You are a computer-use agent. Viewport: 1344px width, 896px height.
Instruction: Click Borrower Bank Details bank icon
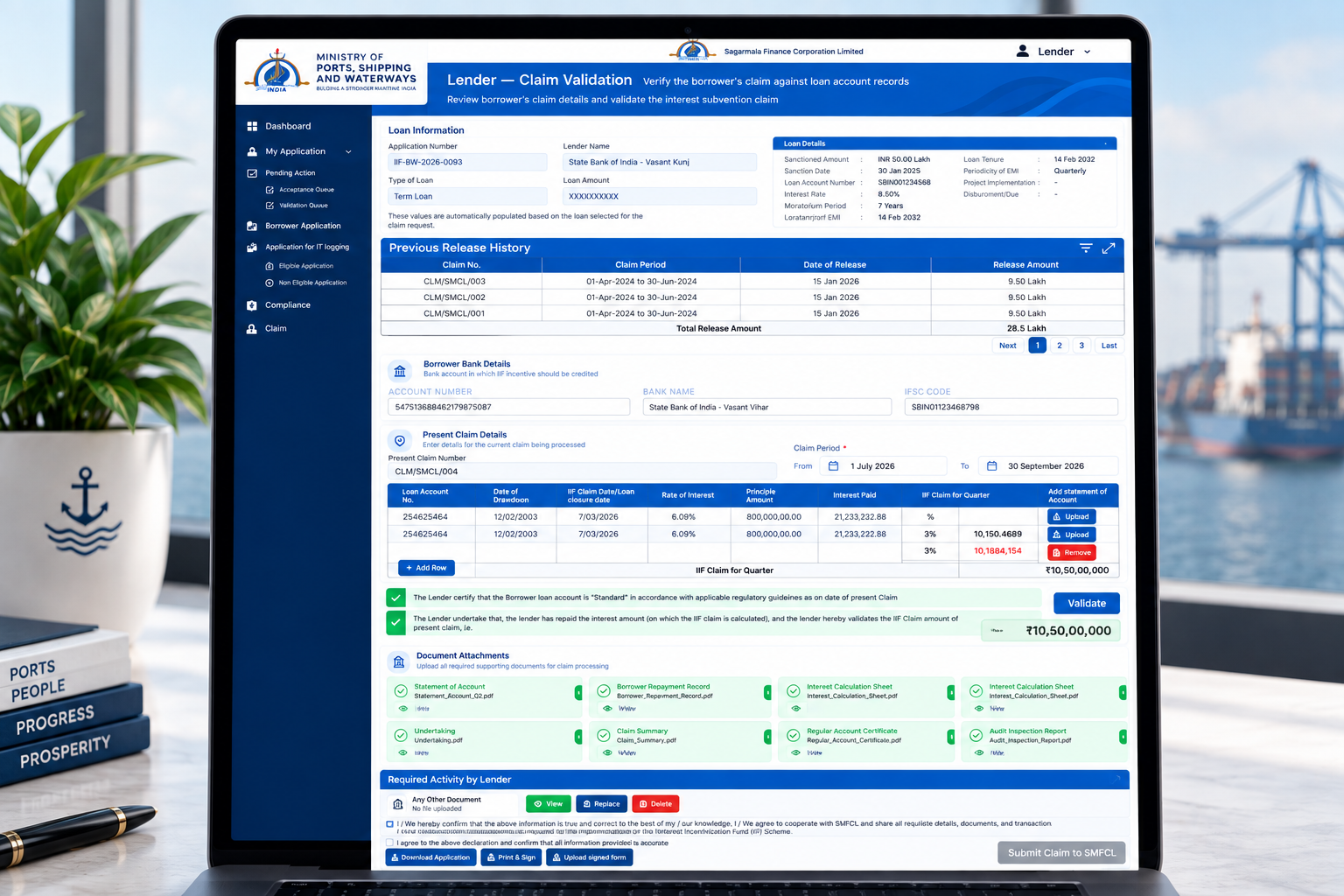400,370
